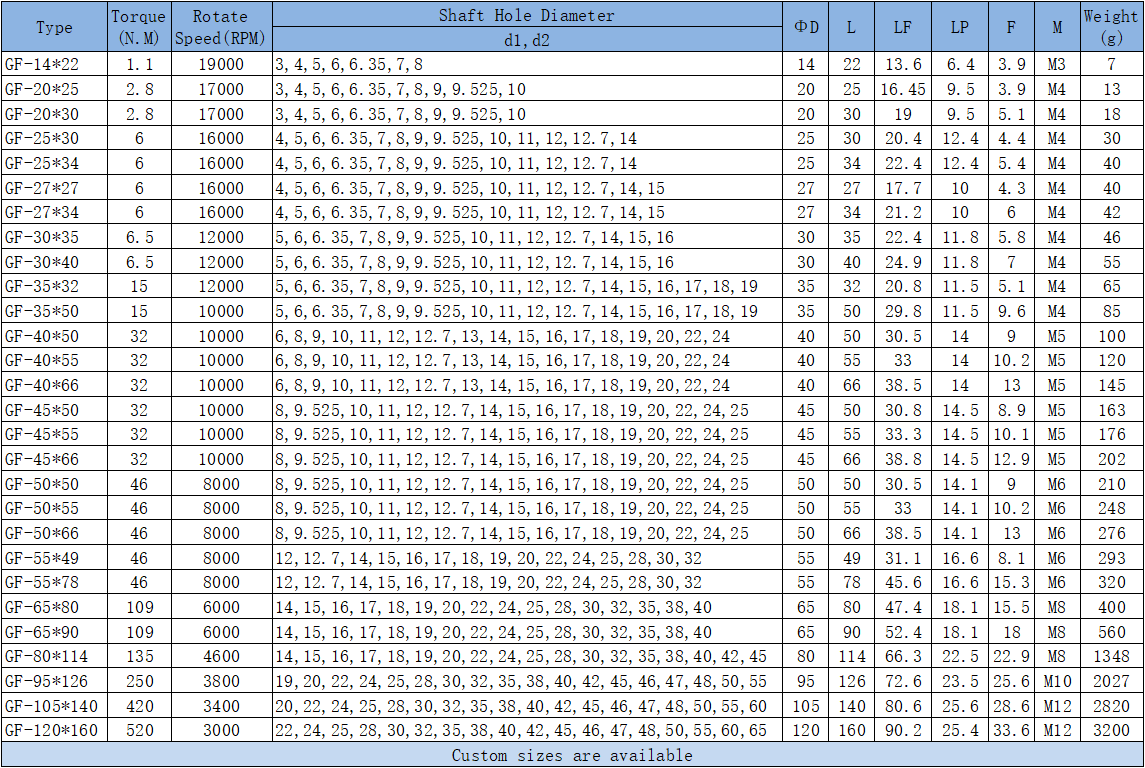1145x768 pixels.
Task: Select the GF-95*126 type cell
Action: (55, 681)
